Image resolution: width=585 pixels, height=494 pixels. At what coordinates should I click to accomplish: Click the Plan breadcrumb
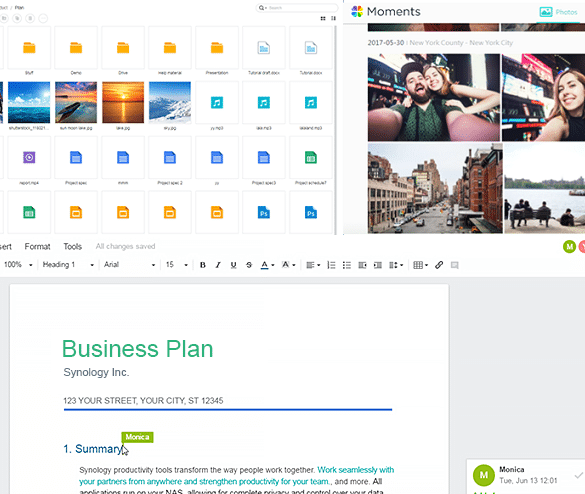(19, 7)
